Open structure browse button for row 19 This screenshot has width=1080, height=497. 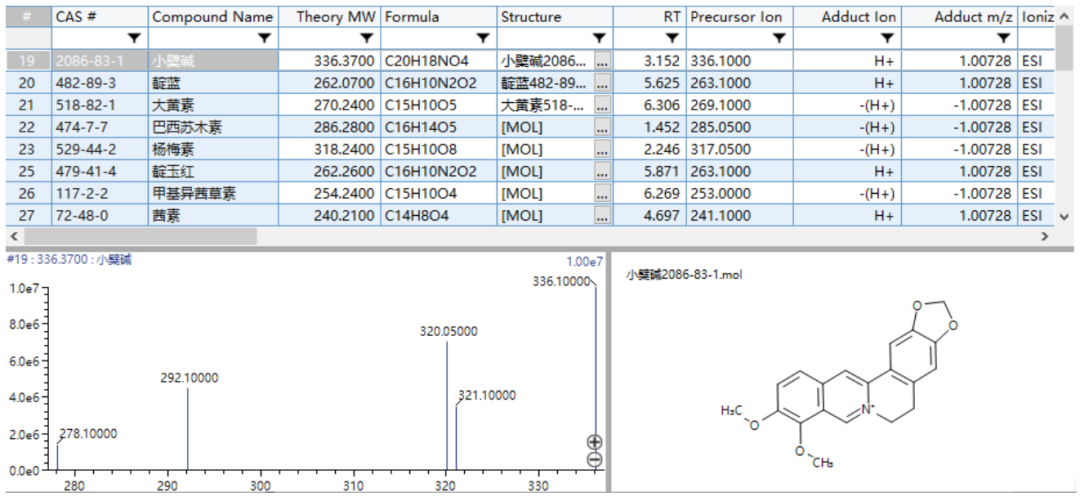coord(601,61)
